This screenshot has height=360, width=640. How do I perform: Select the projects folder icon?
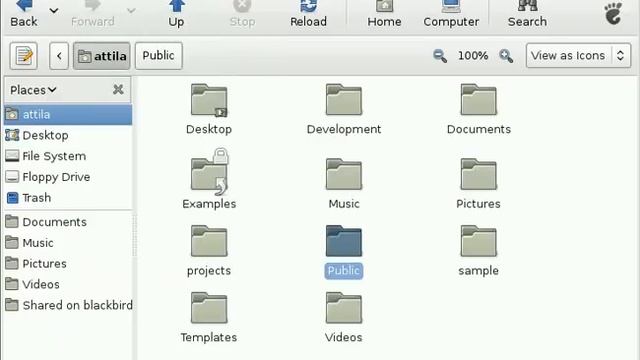pos(209,241)
